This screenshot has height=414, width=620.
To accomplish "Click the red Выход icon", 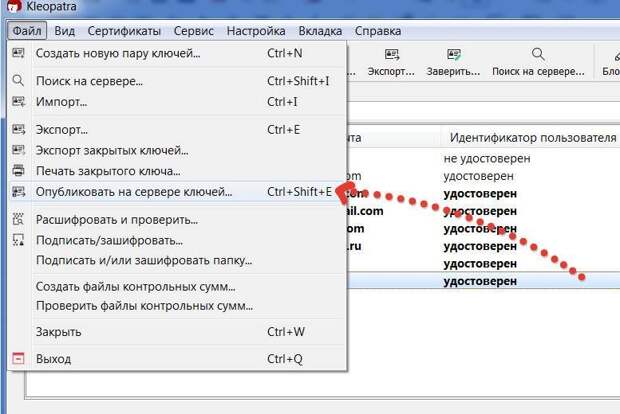I will 18,358.
